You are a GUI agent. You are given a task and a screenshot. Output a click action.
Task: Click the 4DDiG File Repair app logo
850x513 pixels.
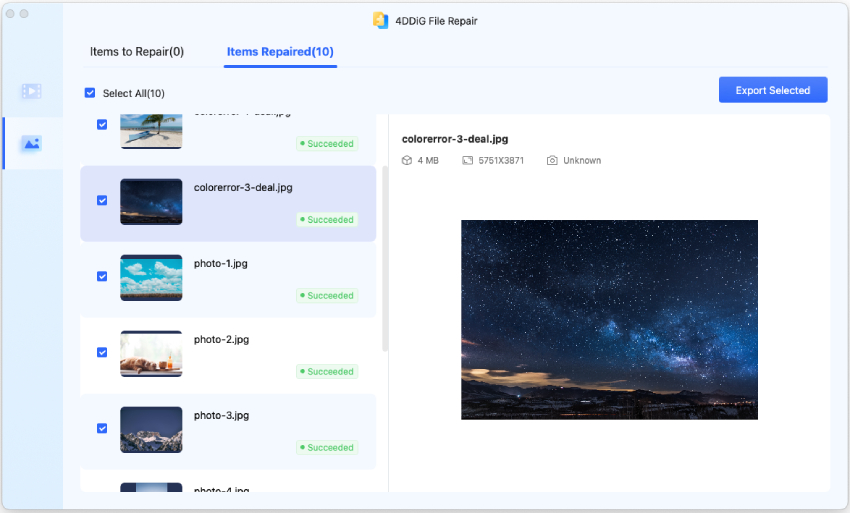(x=381, y=21)
